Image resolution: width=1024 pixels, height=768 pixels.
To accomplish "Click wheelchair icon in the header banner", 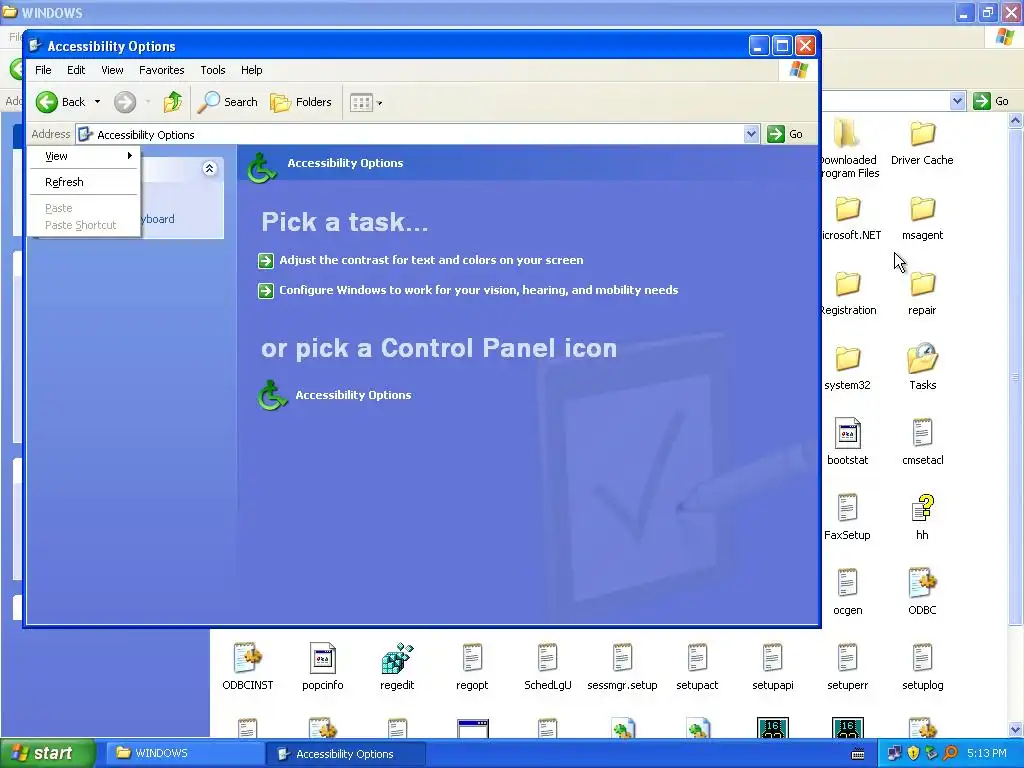I will 262,167.
